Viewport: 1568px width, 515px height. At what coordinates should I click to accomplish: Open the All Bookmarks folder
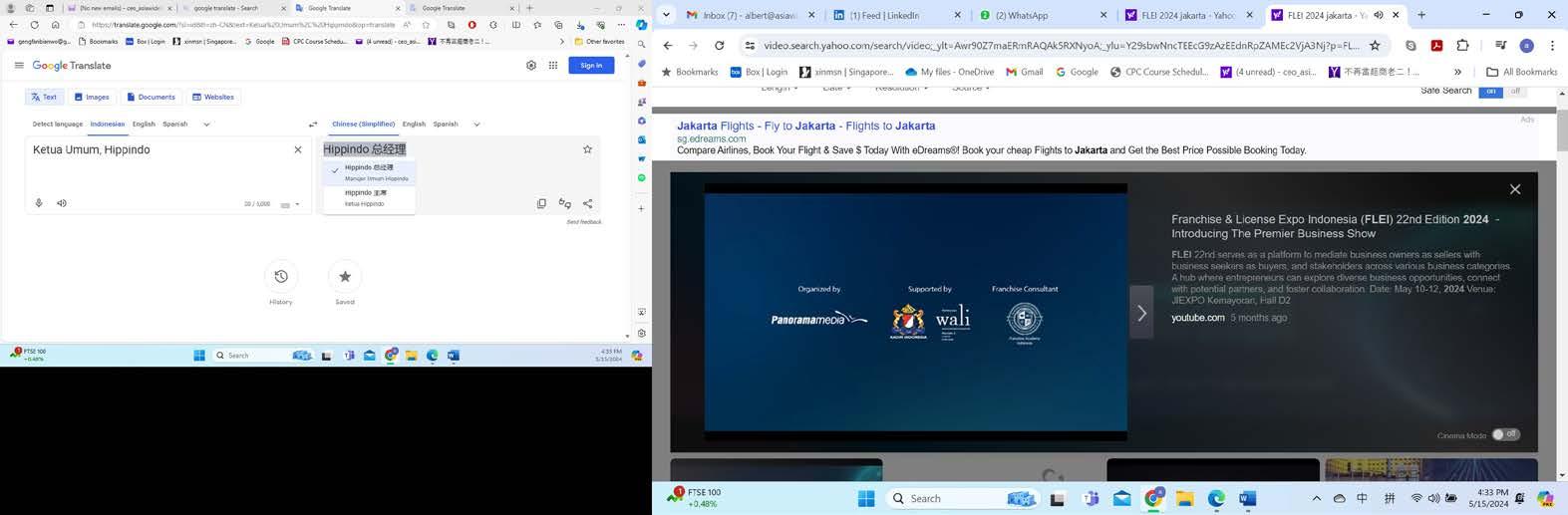(1521, 72)
